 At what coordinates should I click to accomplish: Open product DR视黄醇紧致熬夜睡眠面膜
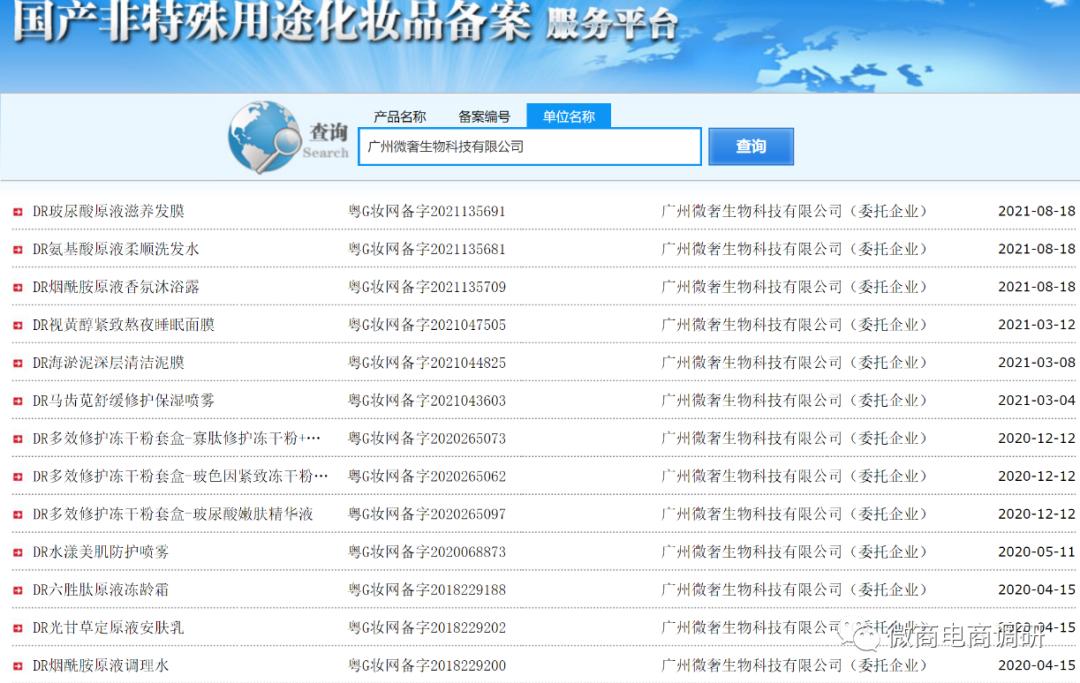coord(123,325)
